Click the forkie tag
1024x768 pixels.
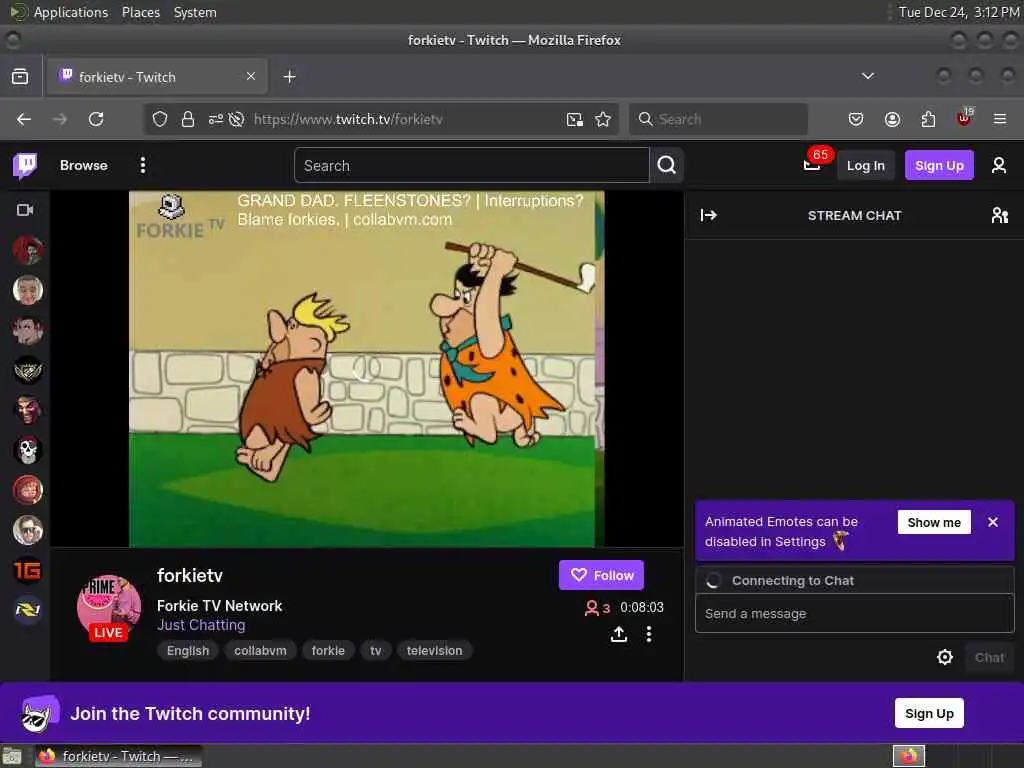pyautogui.click(x=328, y=650)
